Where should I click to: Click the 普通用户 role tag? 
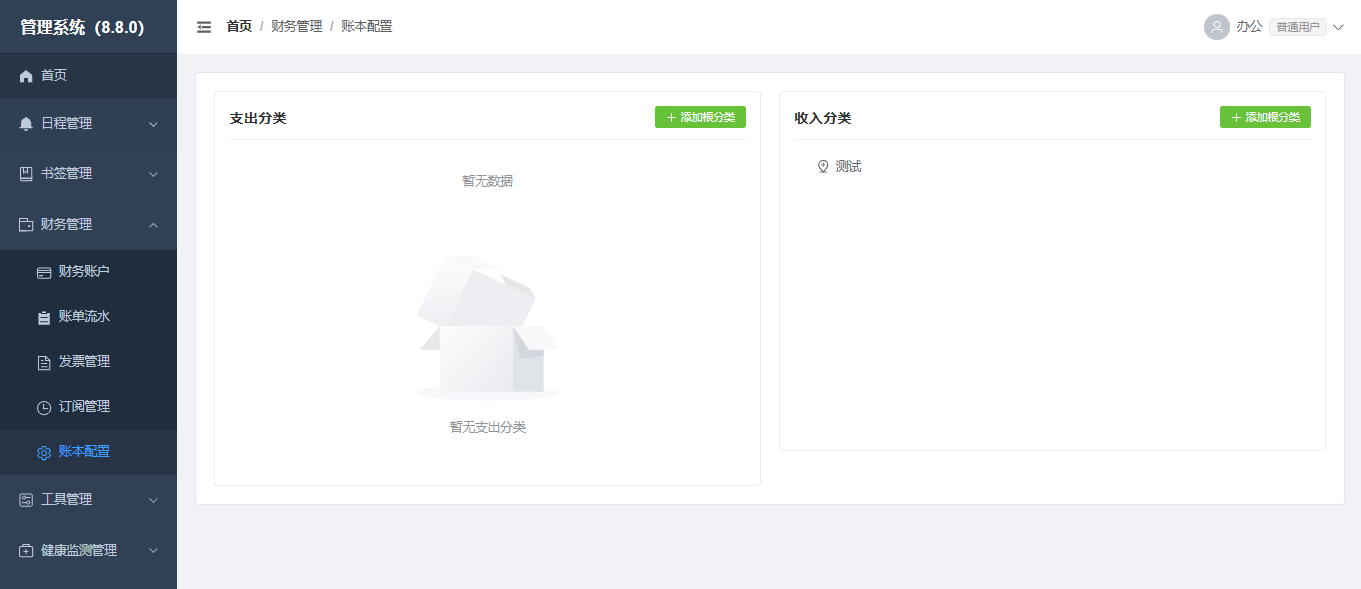[x=1298, y=27]
